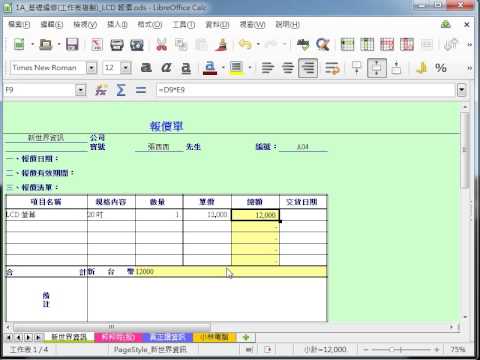Open the 資料(D) menu
This screenshot has height=360, width=480.
(x=217, y=25)
